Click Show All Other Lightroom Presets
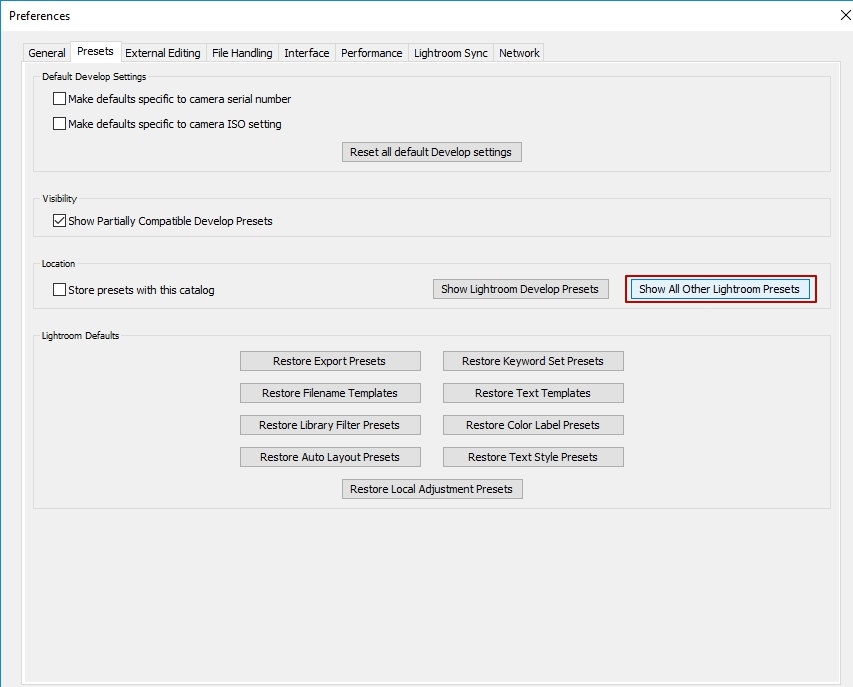 click(x=719, y=289)
